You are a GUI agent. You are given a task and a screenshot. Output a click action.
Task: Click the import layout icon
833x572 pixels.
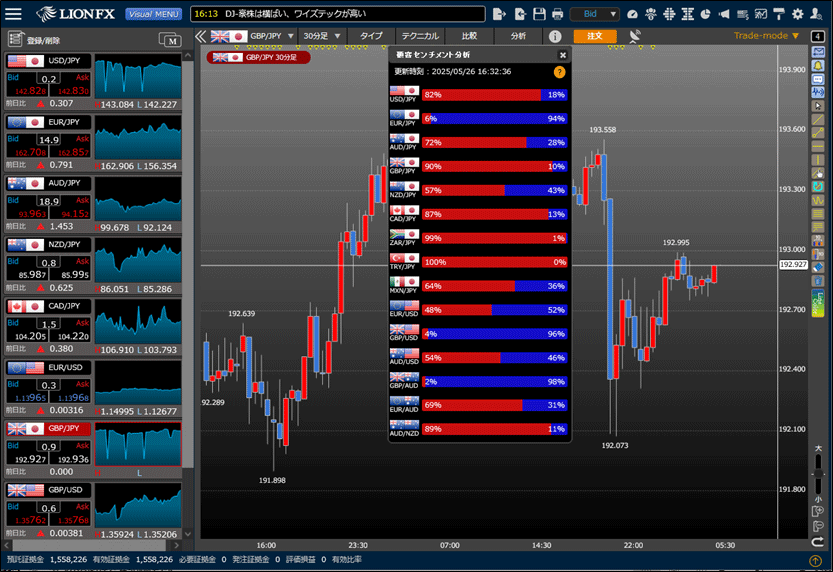[x=520, y=14]
